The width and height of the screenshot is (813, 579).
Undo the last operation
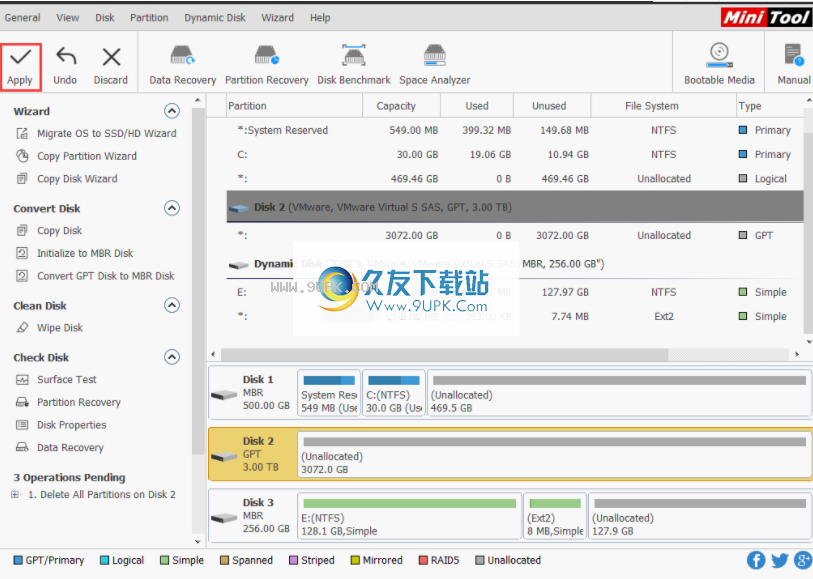(x=65, y=67)
